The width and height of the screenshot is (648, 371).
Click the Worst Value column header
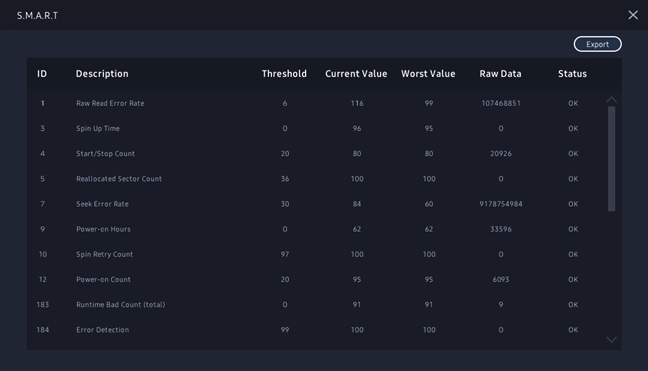[x=428, y=74]
